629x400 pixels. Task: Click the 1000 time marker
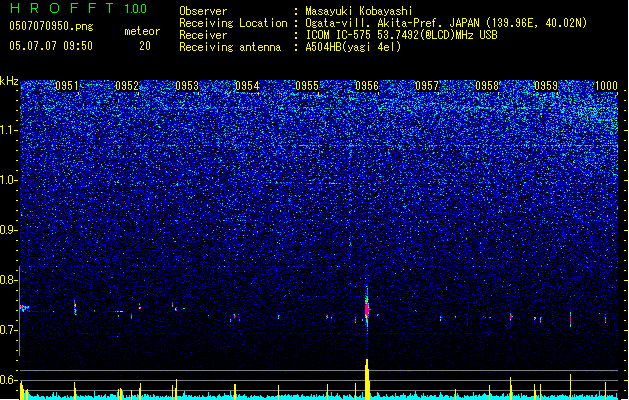[x=606, y=86]
